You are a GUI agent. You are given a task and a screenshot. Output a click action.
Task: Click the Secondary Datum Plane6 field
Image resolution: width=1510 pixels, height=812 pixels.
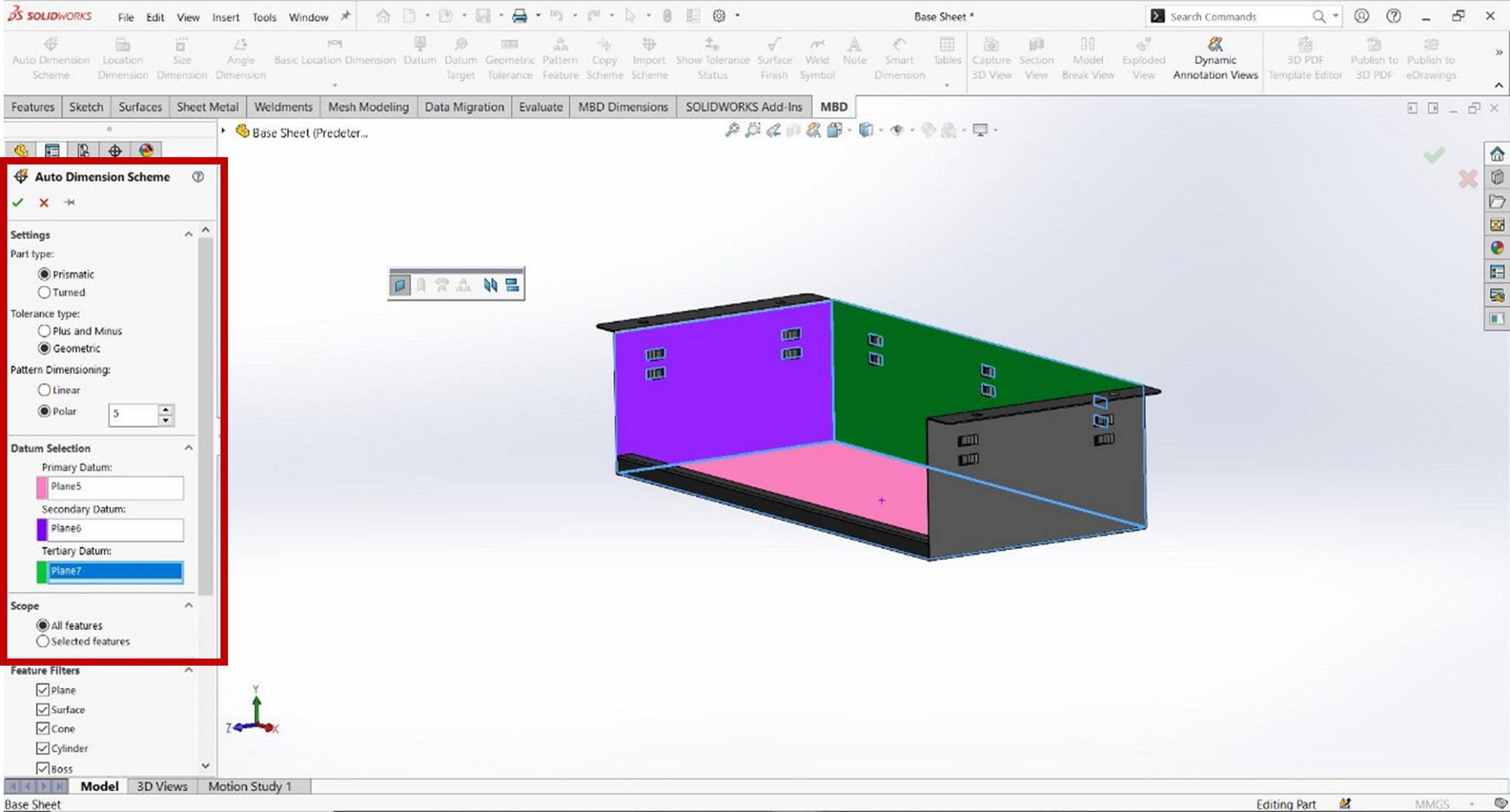[x=115, y=529]
